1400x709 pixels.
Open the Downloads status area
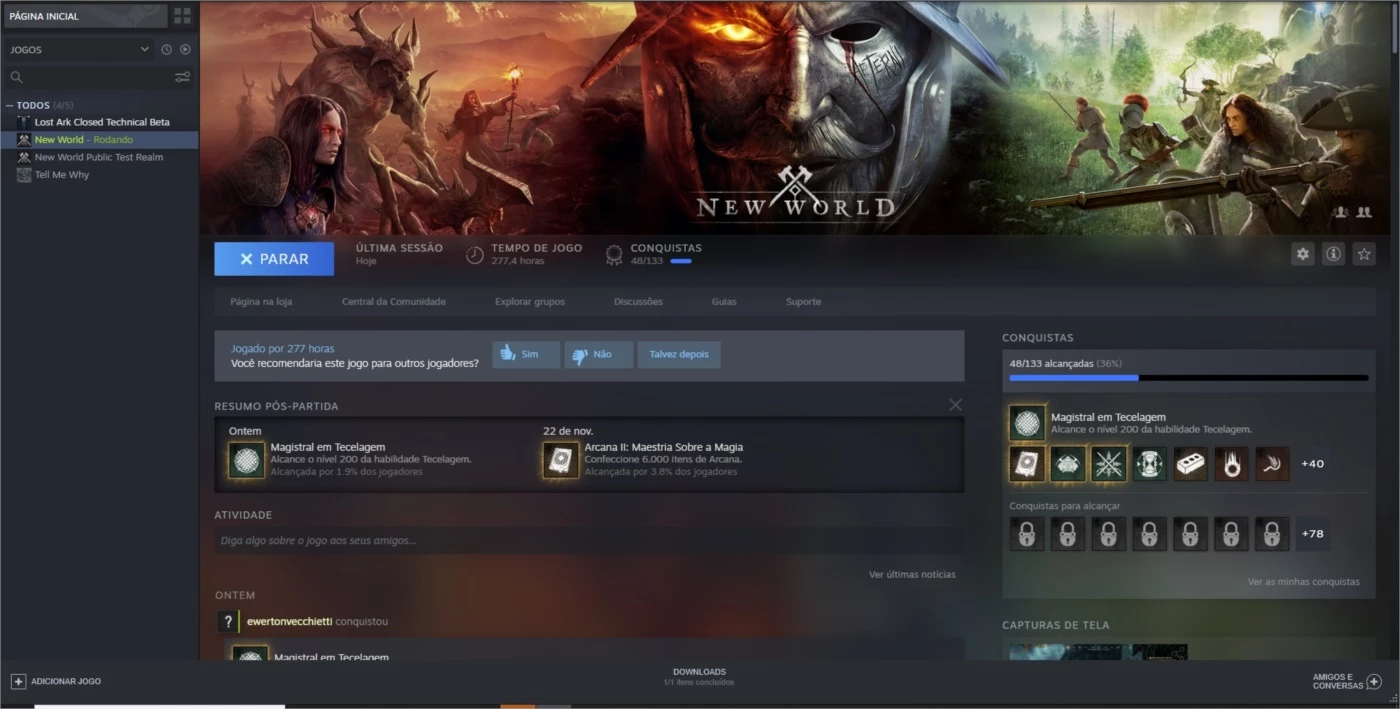point(699,677)
